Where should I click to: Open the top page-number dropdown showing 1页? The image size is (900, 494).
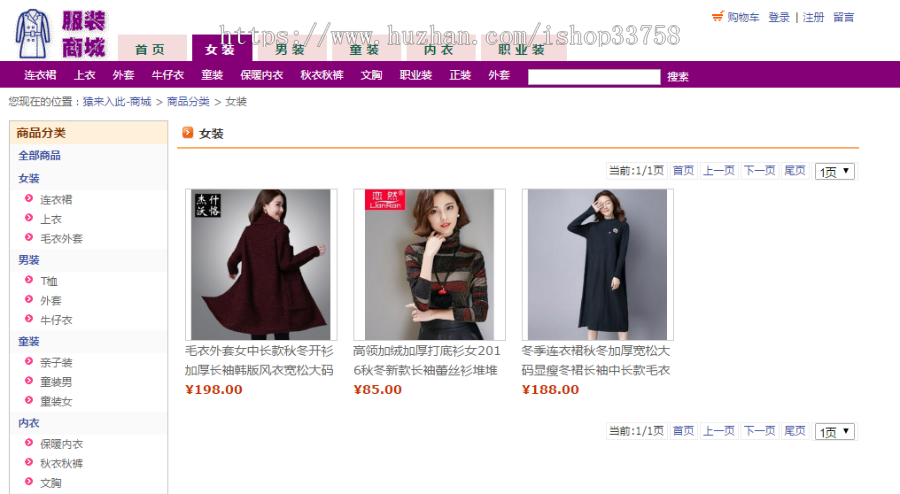pyautogui.click(x=835, y=172)
